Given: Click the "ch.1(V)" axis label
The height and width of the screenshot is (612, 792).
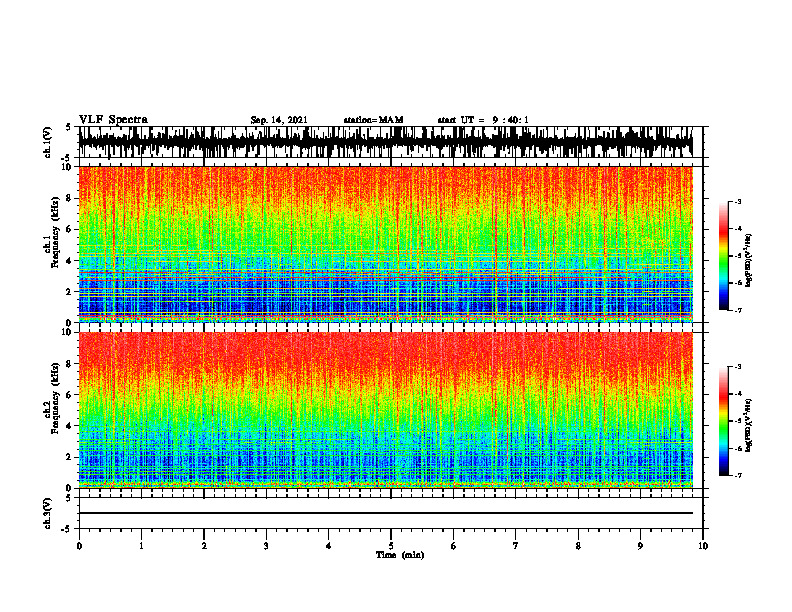Looking at the screenshot, I should point(47,142).
